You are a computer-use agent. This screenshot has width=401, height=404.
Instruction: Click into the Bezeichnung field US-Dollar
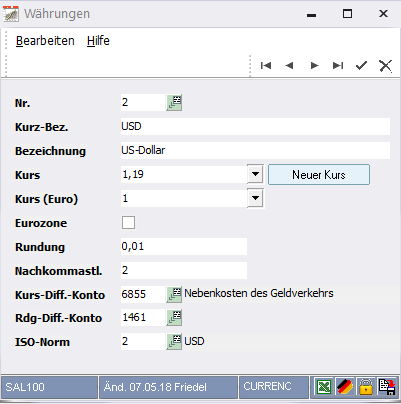click(x=255, y=150)
